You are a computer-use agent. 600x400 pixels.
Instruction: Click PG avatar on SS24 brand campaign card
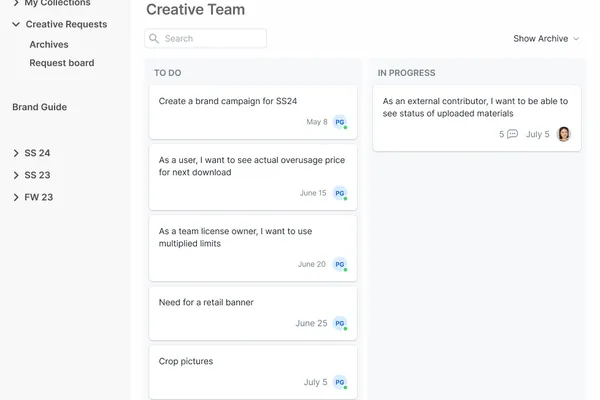340,122
